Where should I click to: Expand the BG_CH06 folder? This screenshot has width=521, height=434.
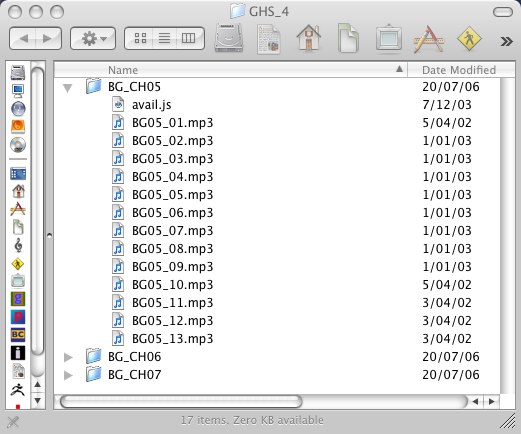pos(68,357)
